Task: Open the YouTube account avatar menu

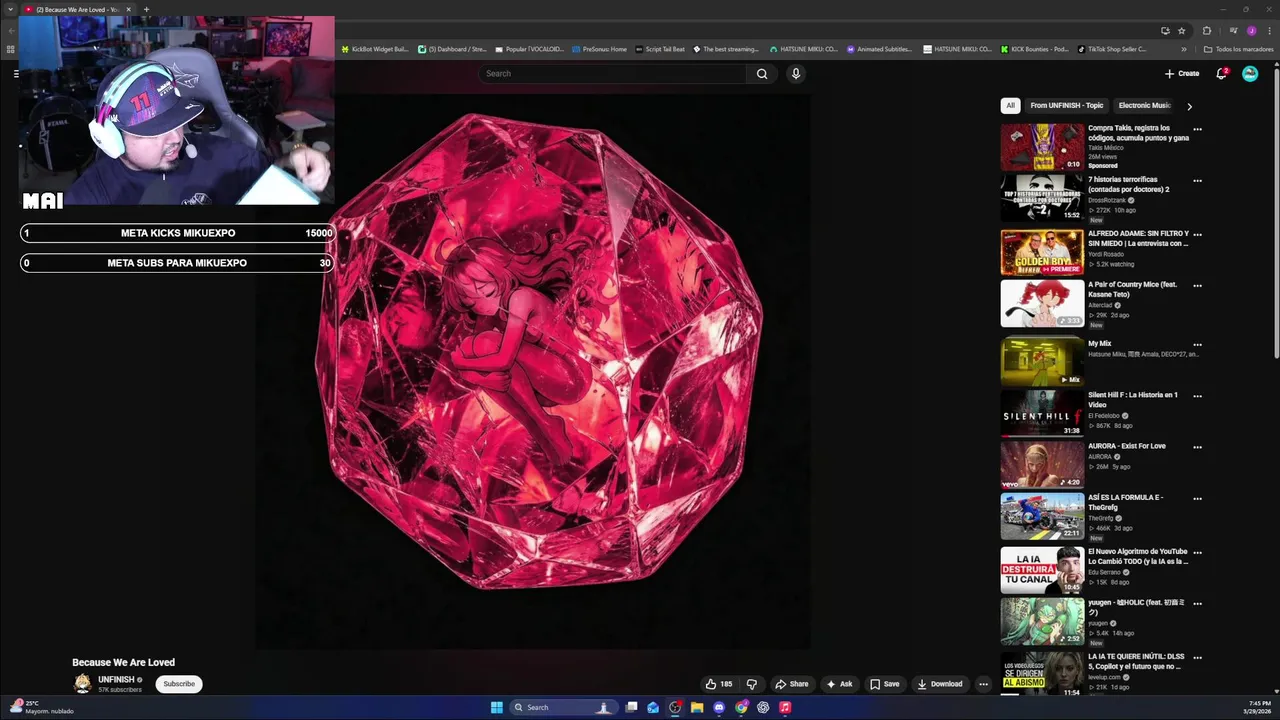Action: pyautogui.click(x=1250, y=73)
